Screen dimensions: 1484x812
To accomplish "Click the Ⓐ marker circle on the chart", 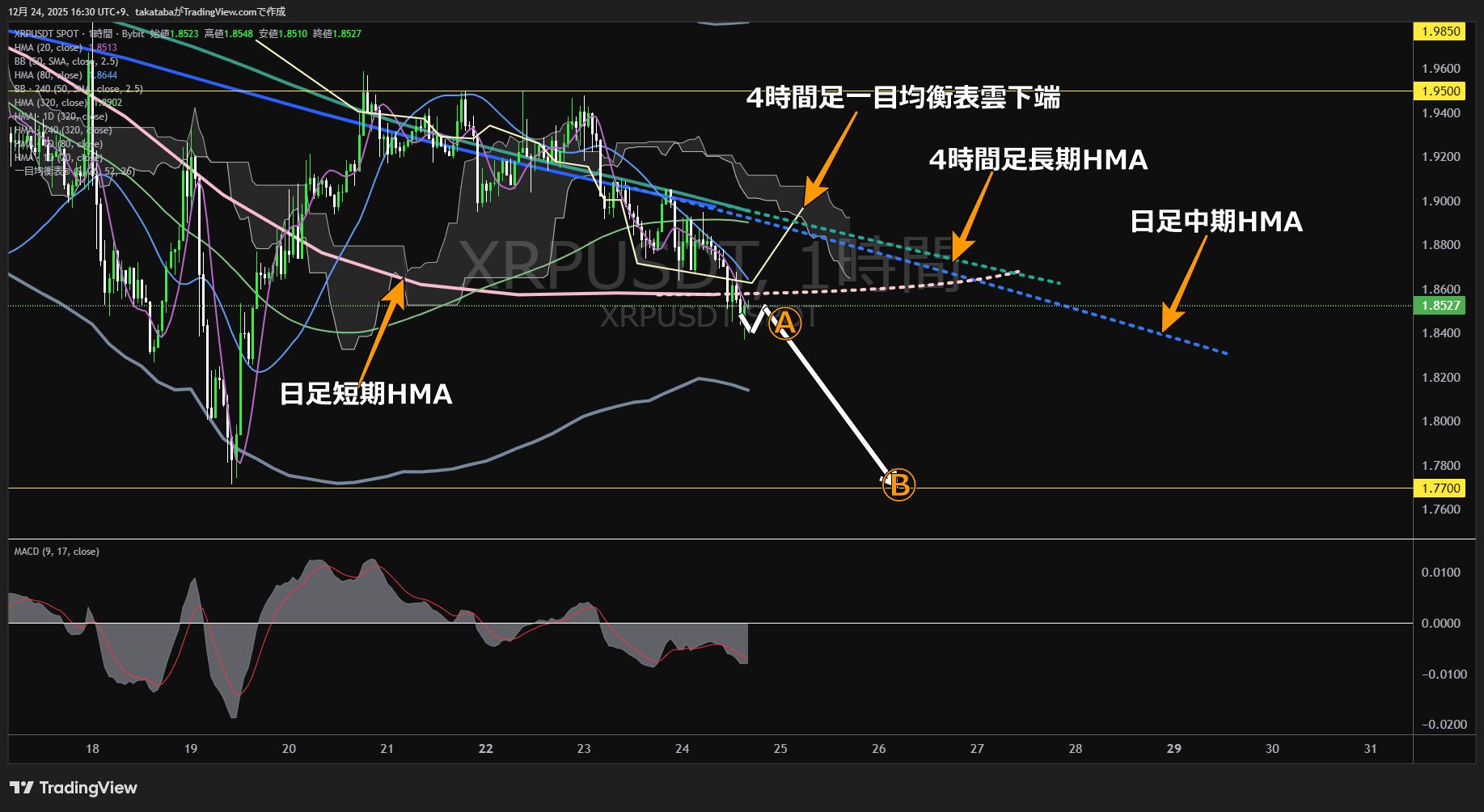I will coord(784,322).
